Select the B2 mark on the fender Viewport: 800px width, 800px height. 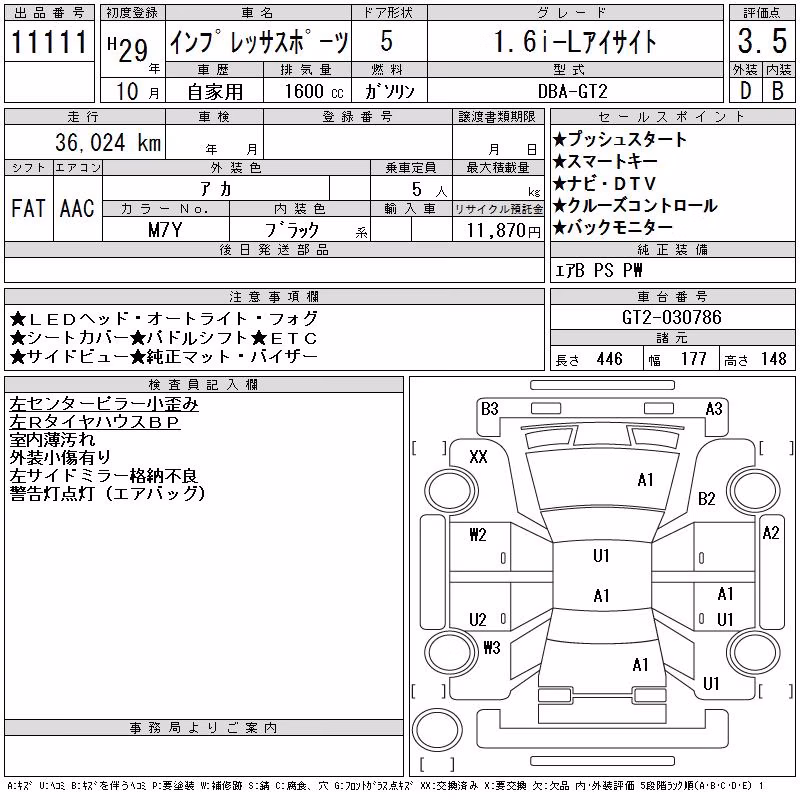pos(707,498)
